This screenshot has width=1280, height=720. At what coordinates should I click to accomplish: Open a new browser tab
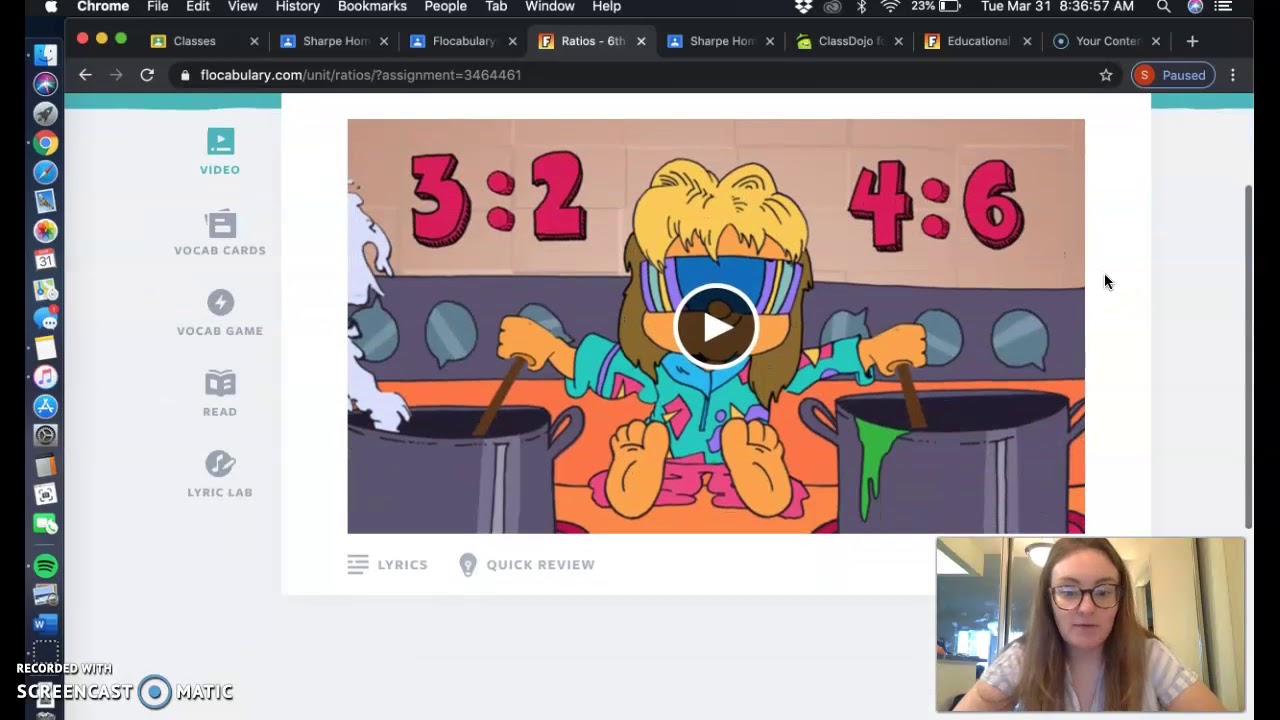click(1192, 41)
